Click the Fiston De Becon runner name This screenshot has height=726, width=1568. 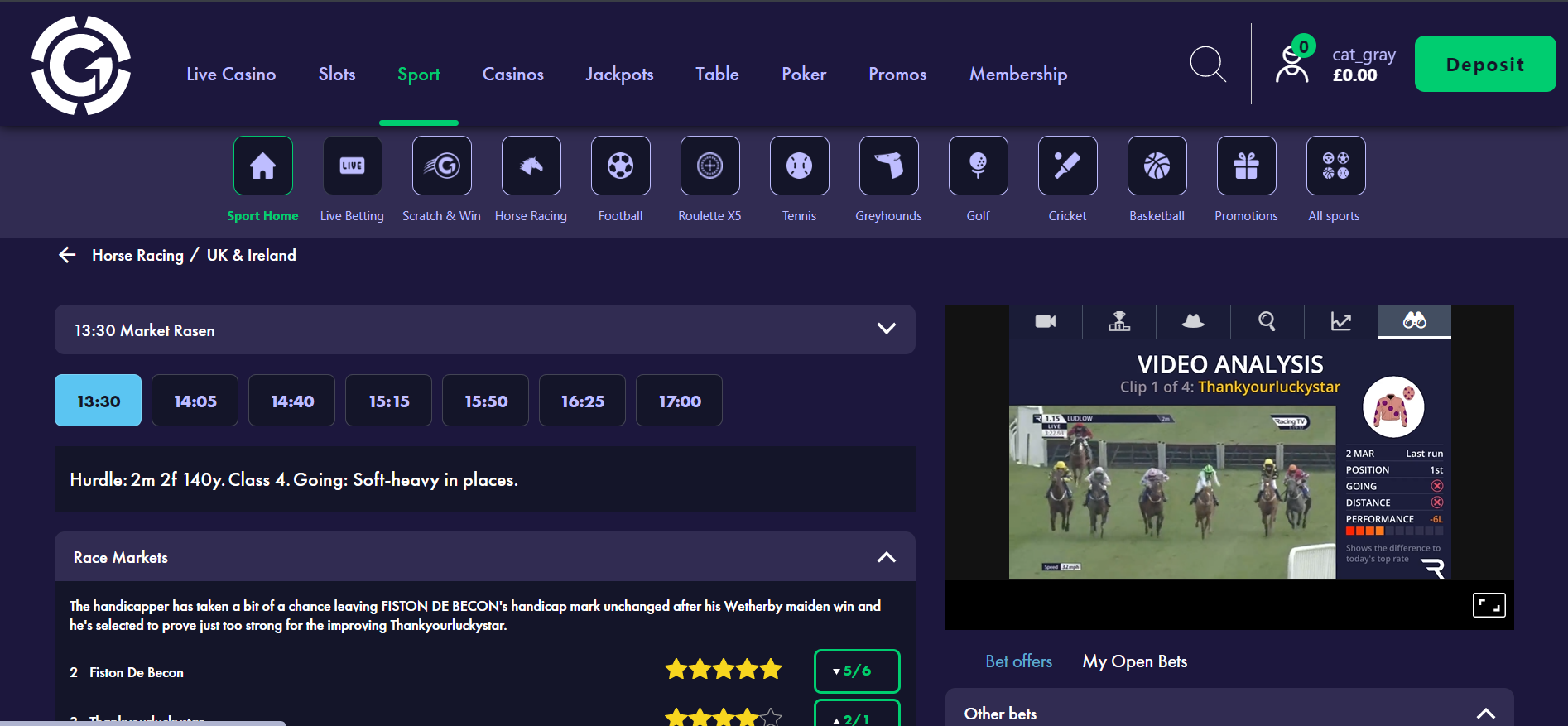tap(137, 672)
